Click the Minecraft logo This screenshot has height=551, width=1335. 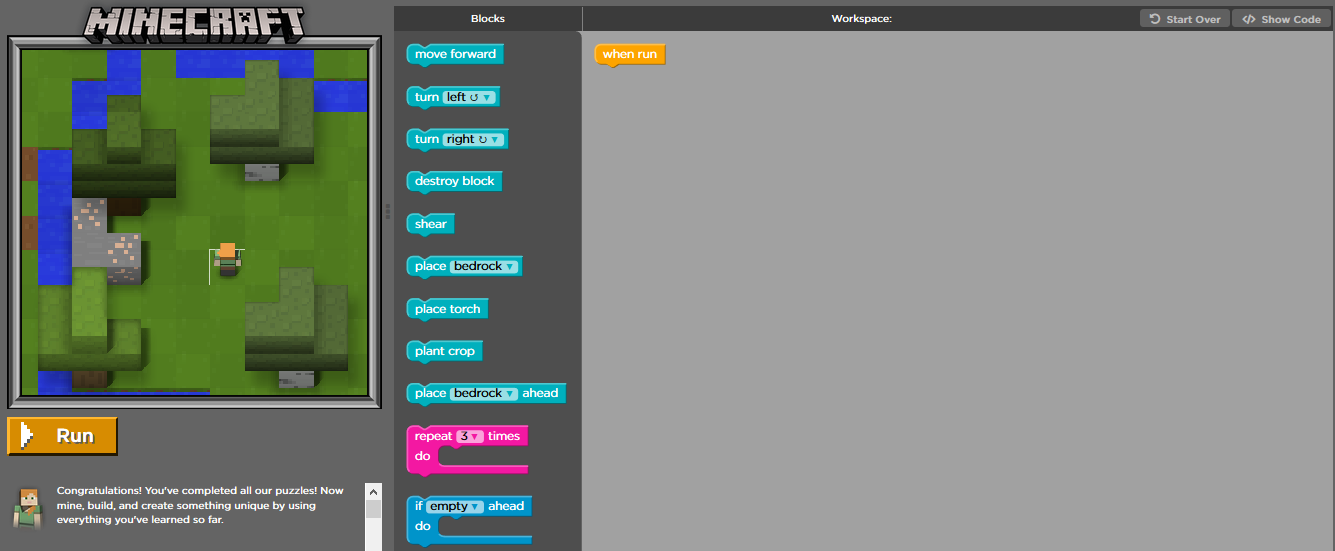[x=194, y=23]
